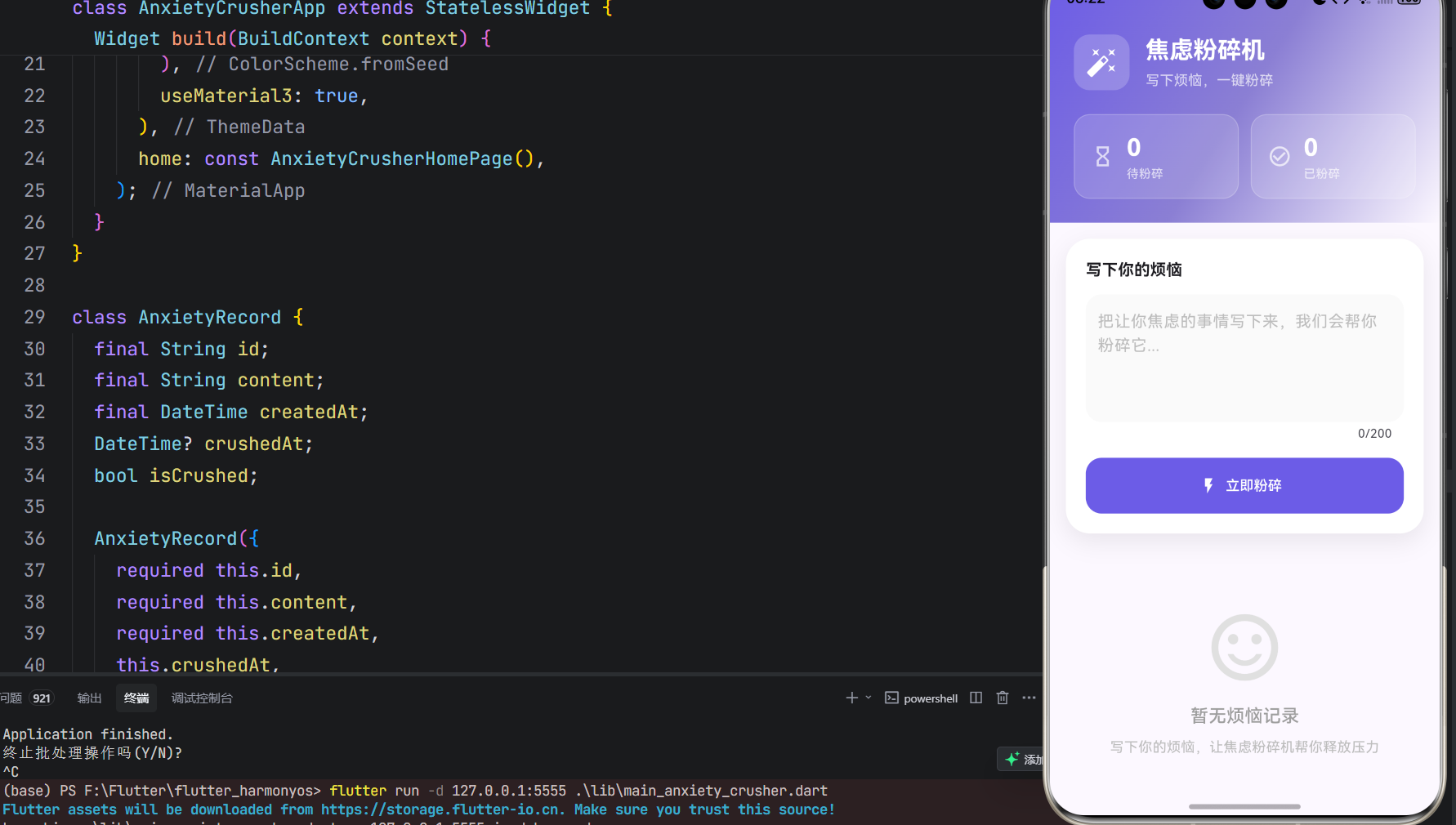Click line number 29 in the gutter

pyautogui.click(x=34, y=317)
